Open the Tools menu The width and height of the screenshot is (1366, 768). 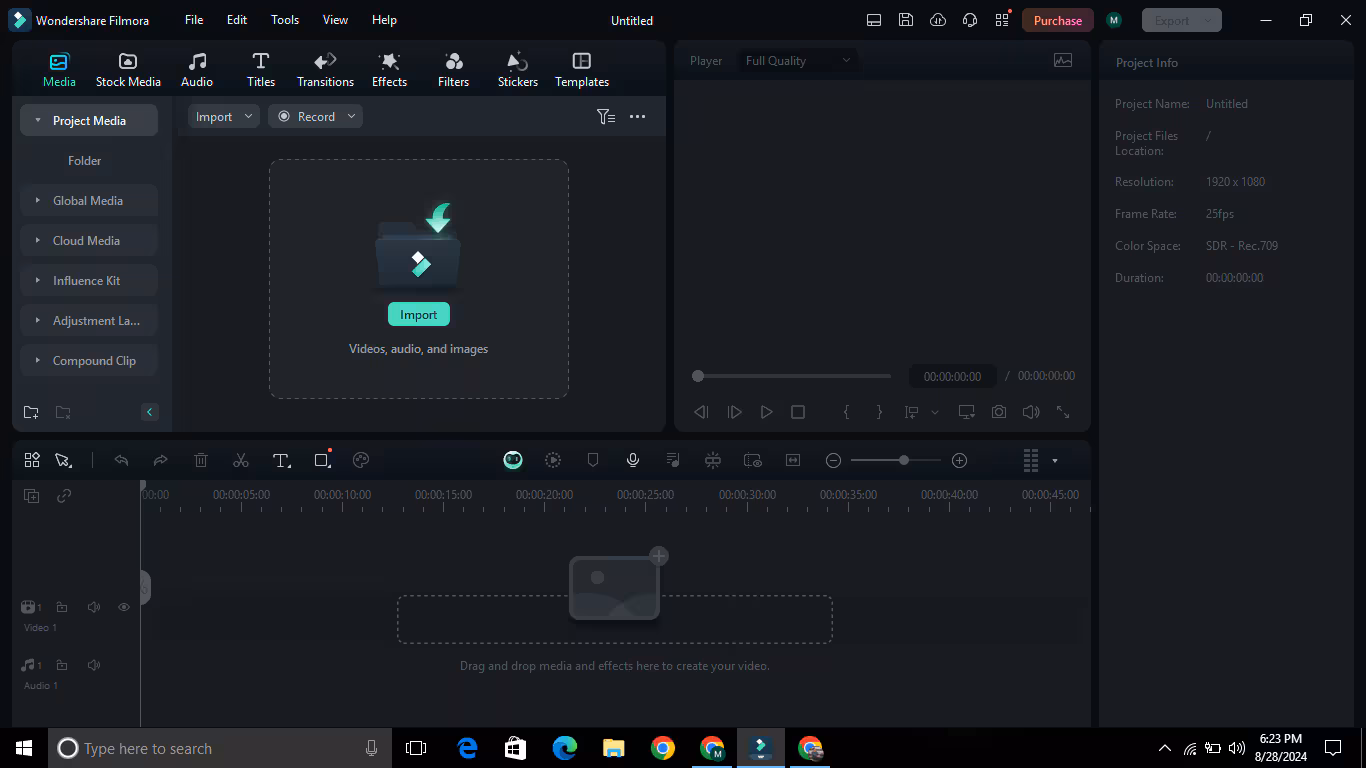click(285, 20)
